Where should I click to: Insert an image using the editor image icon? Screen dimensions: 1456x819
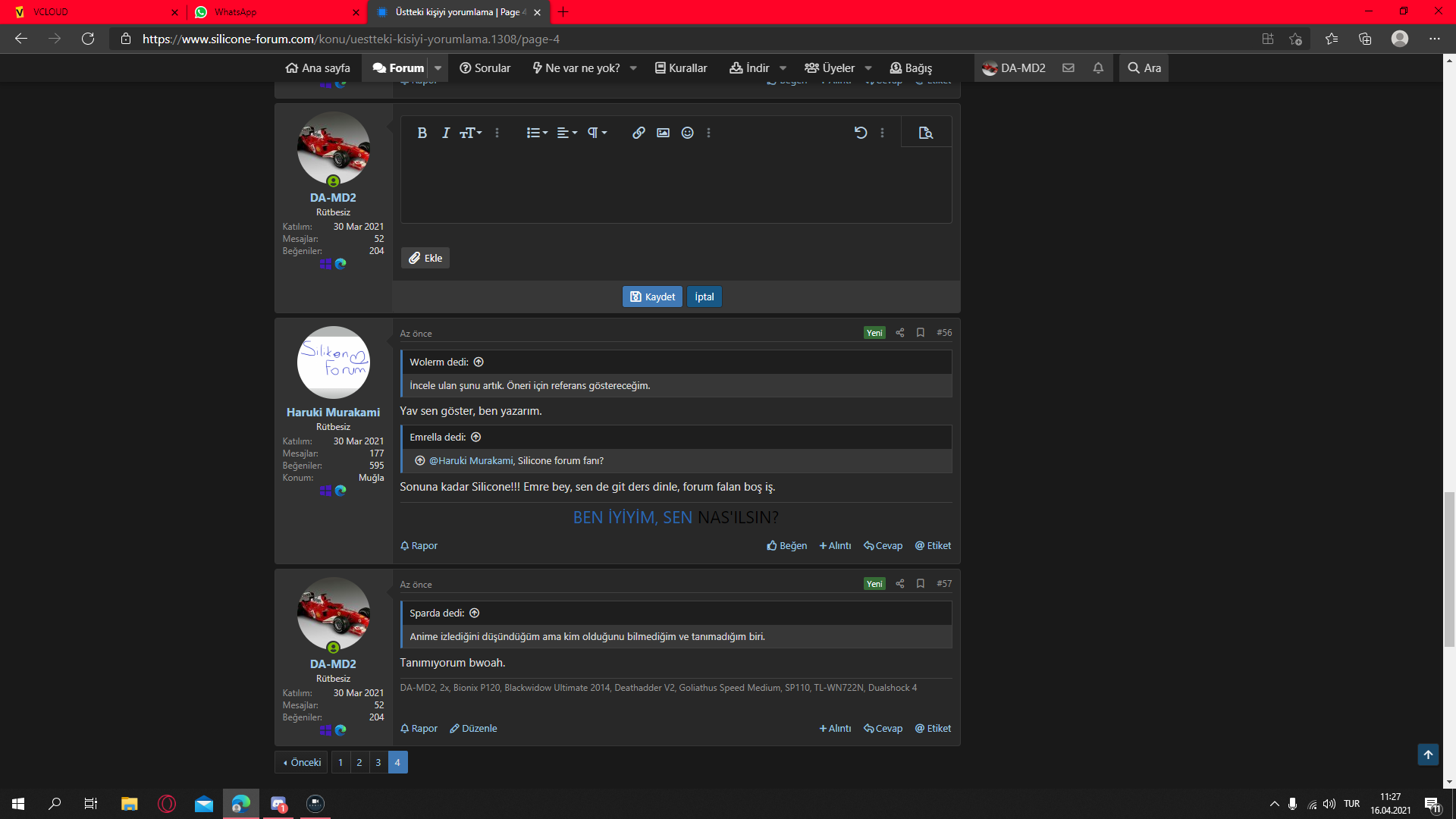click(663, 133)
